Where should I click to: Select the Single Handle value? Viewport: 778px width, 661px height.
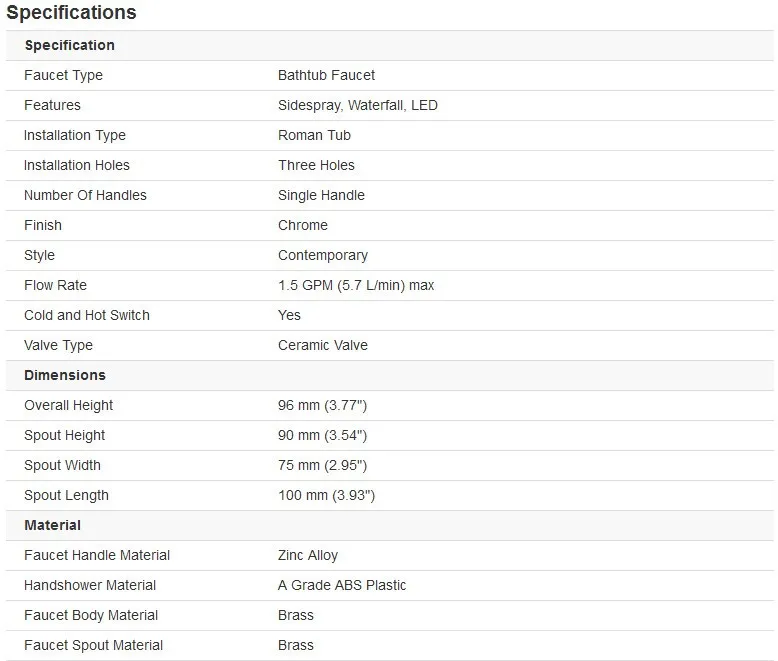(x=322, y=196)
